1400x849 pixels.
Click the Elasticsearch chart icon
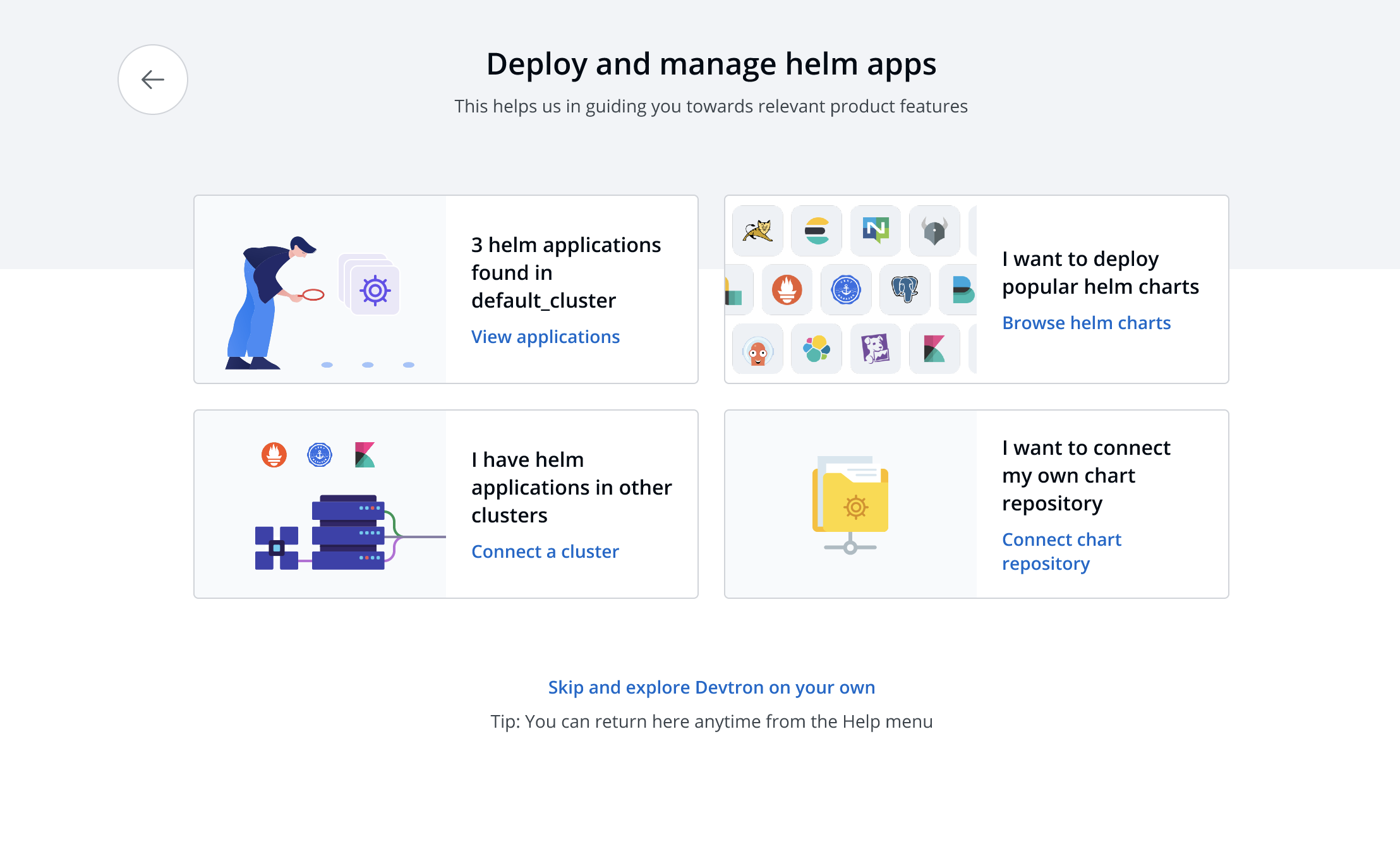point(816,231)
